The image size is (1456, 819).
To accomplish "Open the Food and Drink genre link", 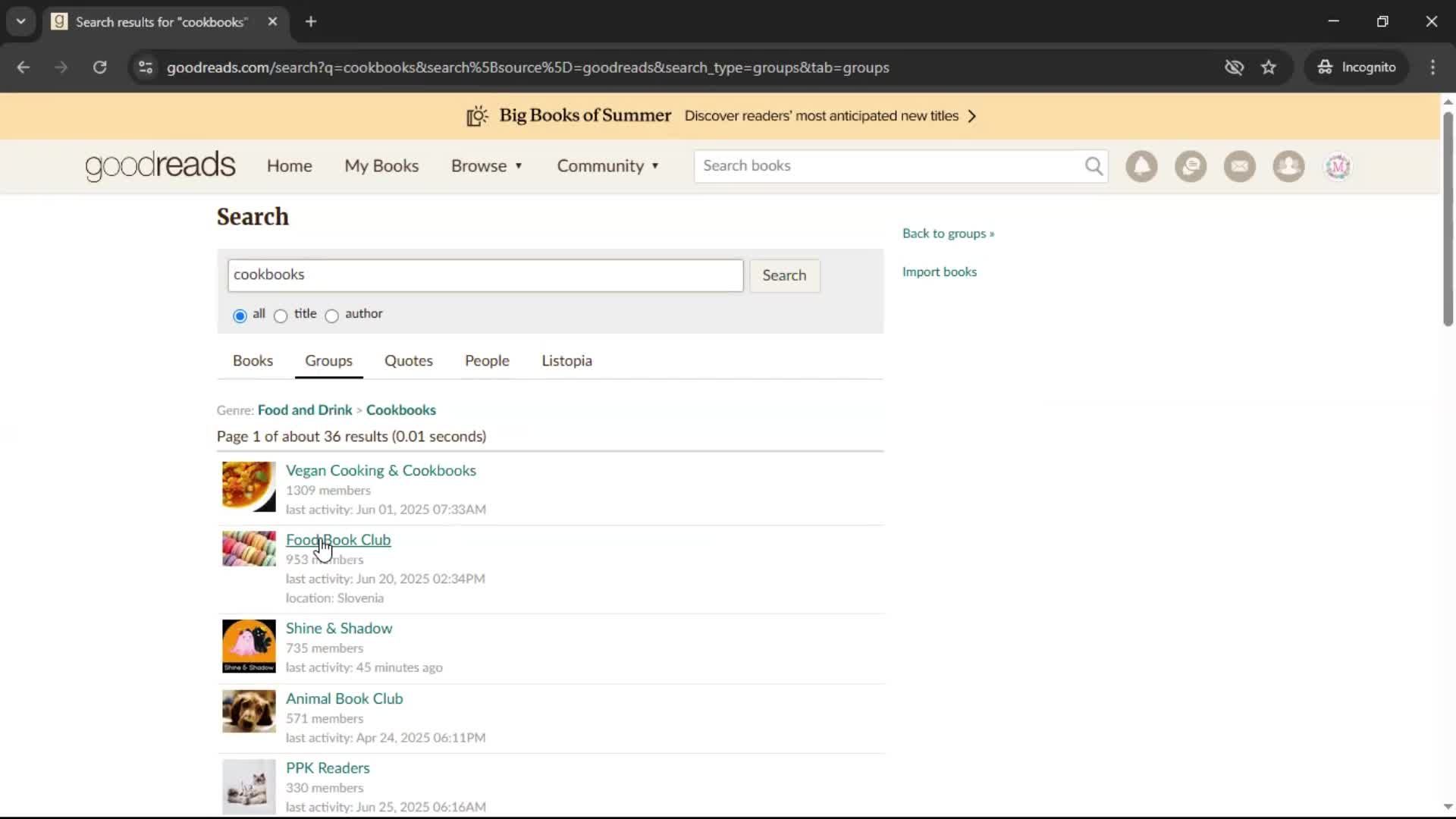I will [305, 410].
